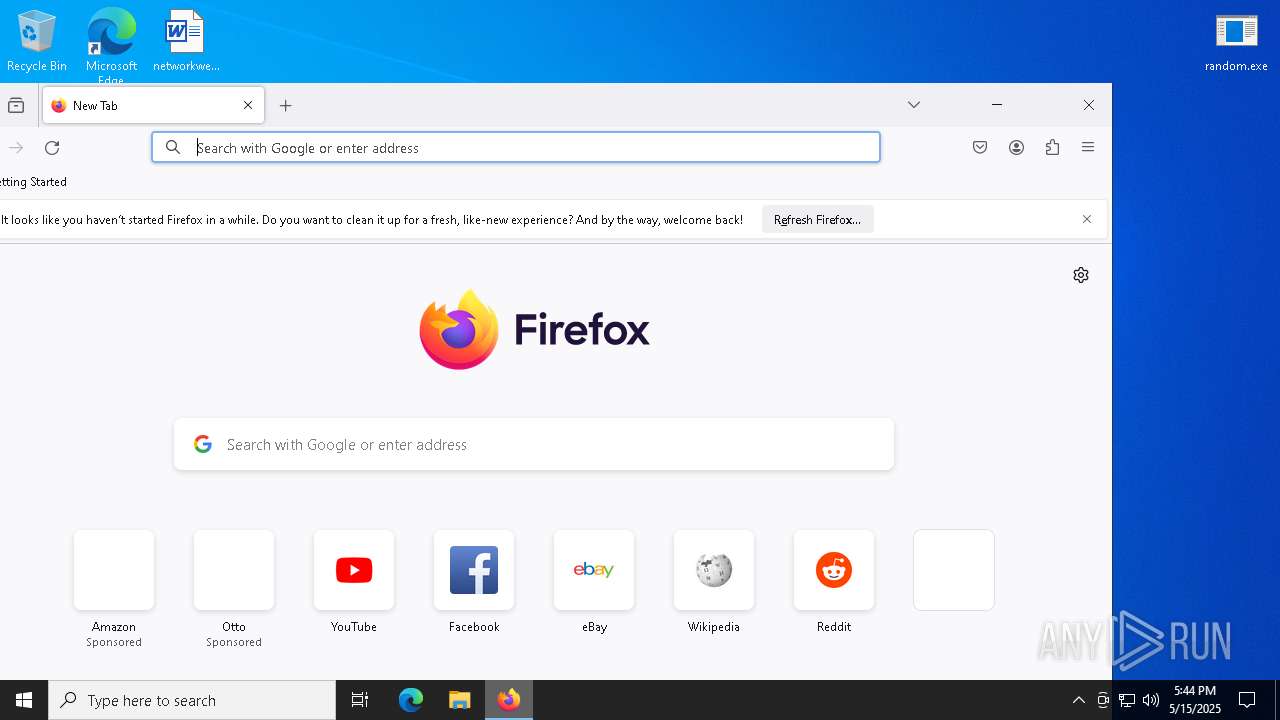Open a new tab with plus button
Screen dimensions: 1280x720
pyautogui.click(x=286, y=105)
